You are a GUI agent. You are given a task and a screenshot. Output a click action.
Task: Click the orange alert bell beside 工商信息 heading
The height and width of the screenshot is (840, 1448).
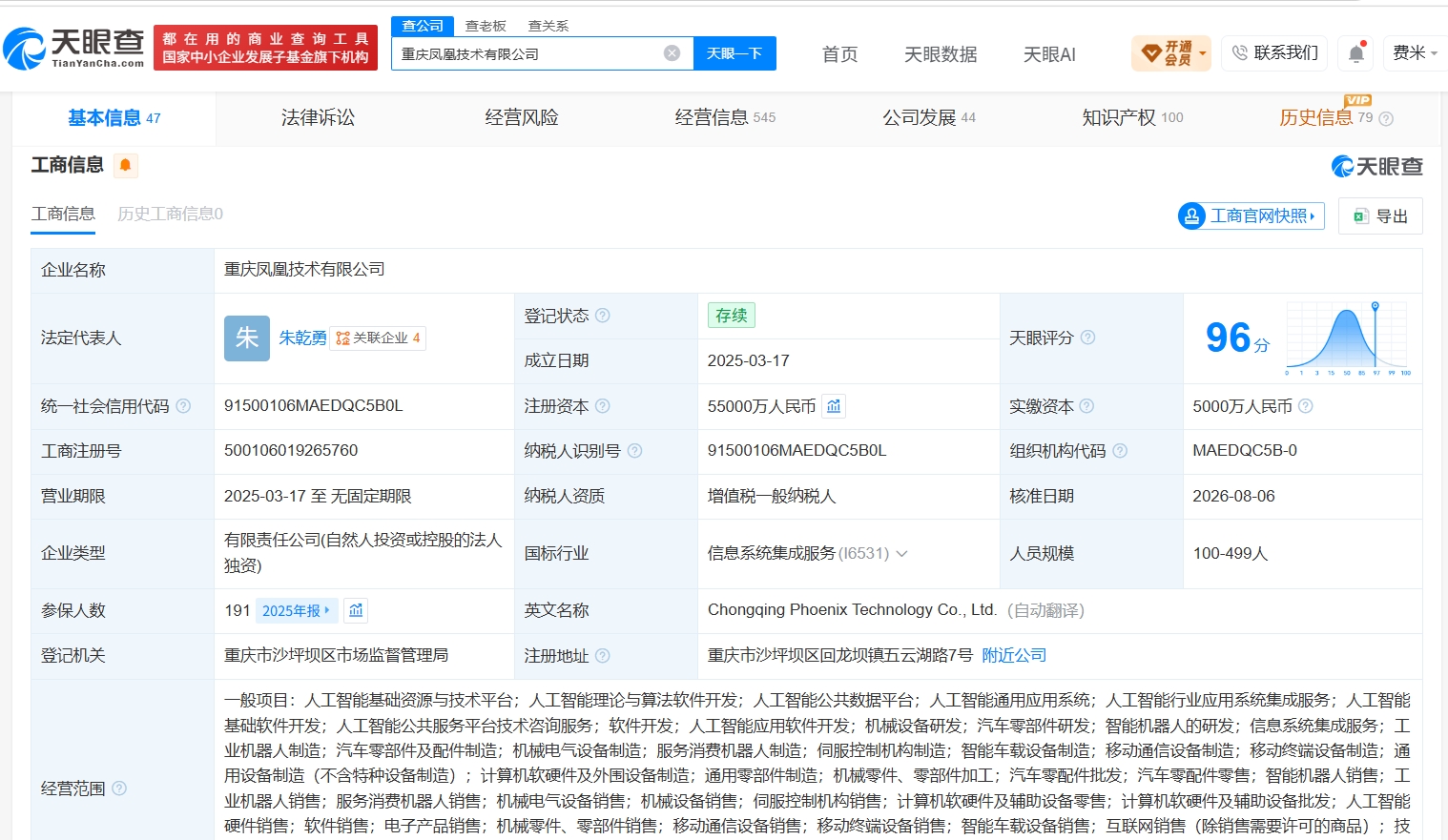125,165
